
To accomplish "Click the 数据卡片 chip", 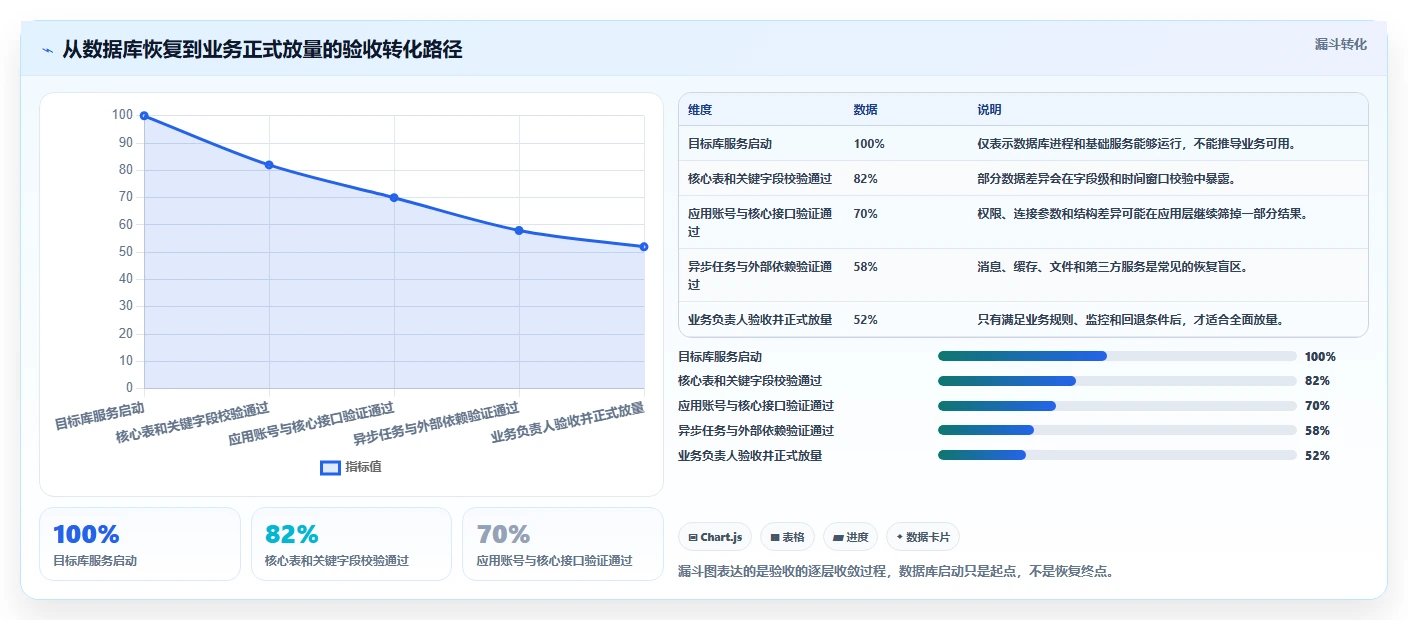I will coord(922,537).
